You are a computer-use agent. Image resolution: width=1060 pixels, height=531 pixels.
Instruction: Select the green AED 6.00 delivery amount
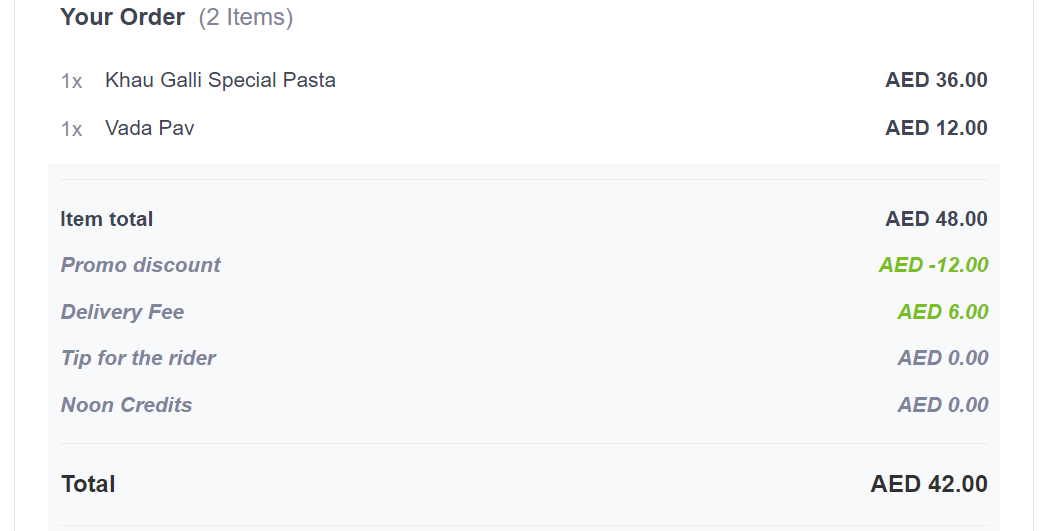click(943, 312)
